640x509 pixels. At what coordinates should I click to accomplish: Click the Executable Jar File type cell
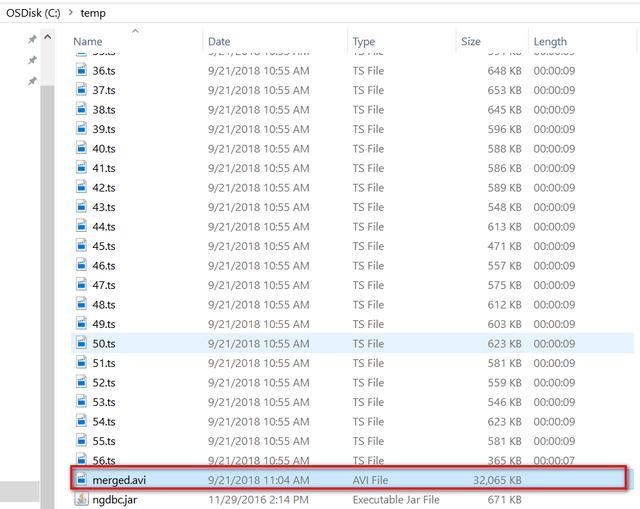pyautogui.click(x=396, y=500)
